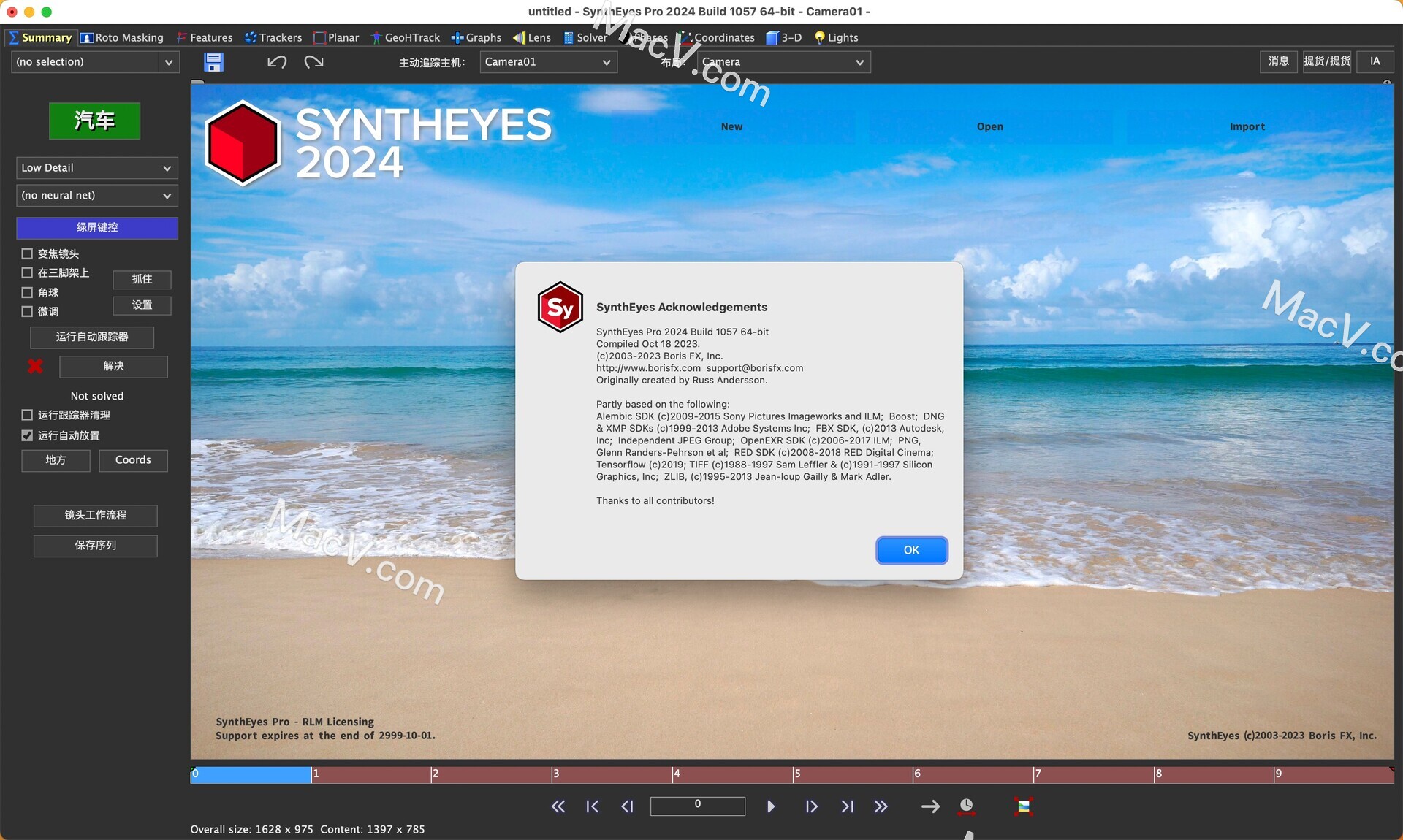The width and height of the screenshot is (1403, 840).
Task: Click the IA button
Action: click(x=1375, y=61)
